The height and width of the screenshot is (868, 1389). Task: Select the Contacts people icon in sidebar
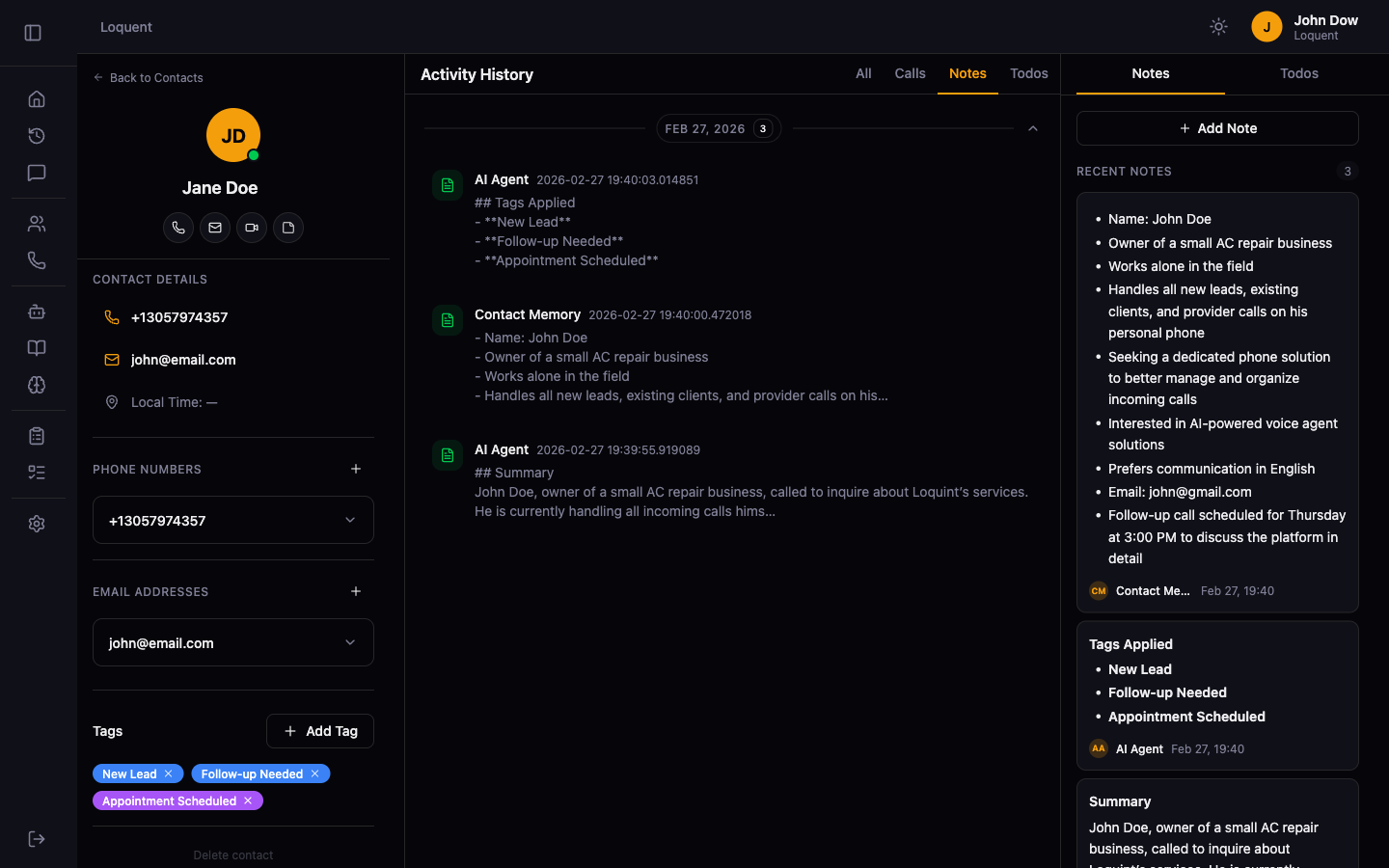[x=37, y=223]
